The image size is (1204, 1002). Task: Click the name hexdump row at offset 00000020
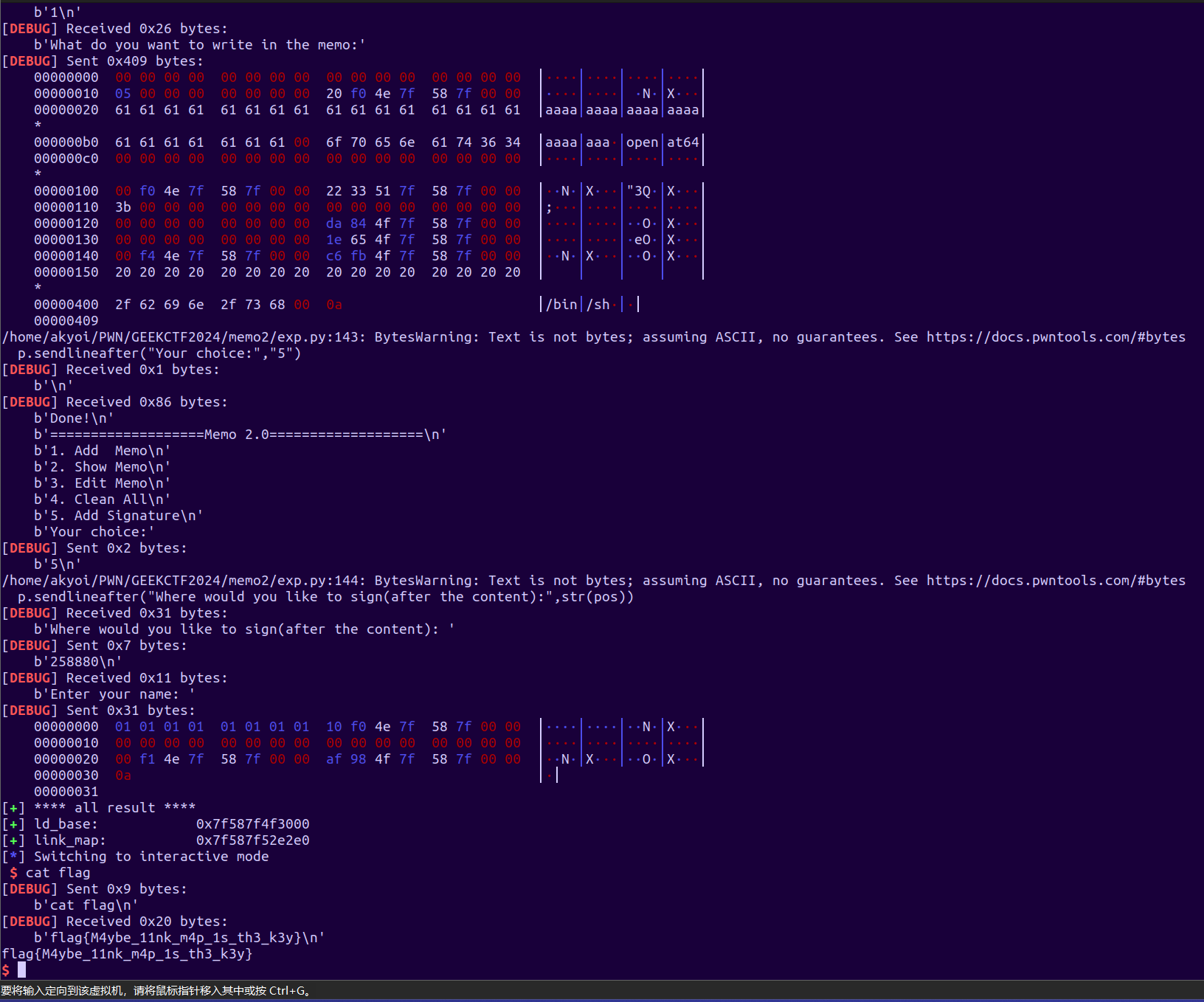(x=368, y=759)
